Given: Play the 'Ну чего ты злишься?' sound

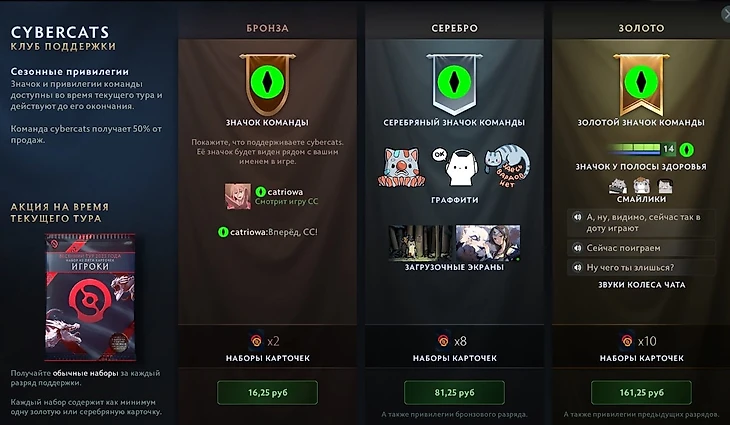Looking at the screenshot, I should tap(642, 268).
